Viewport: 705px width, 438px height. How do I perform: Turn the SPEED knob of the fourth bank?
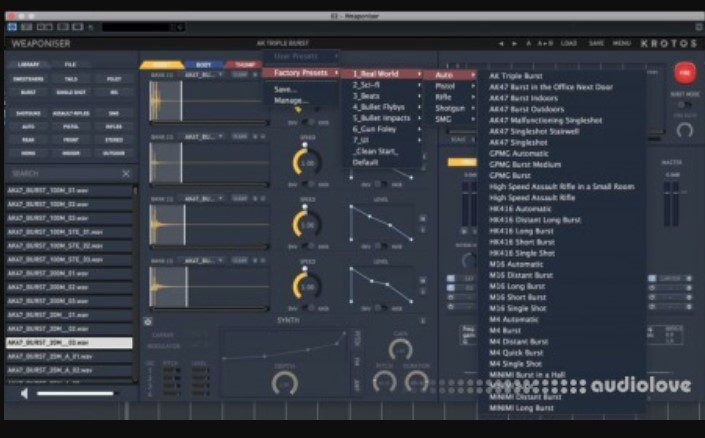point(307,286)
